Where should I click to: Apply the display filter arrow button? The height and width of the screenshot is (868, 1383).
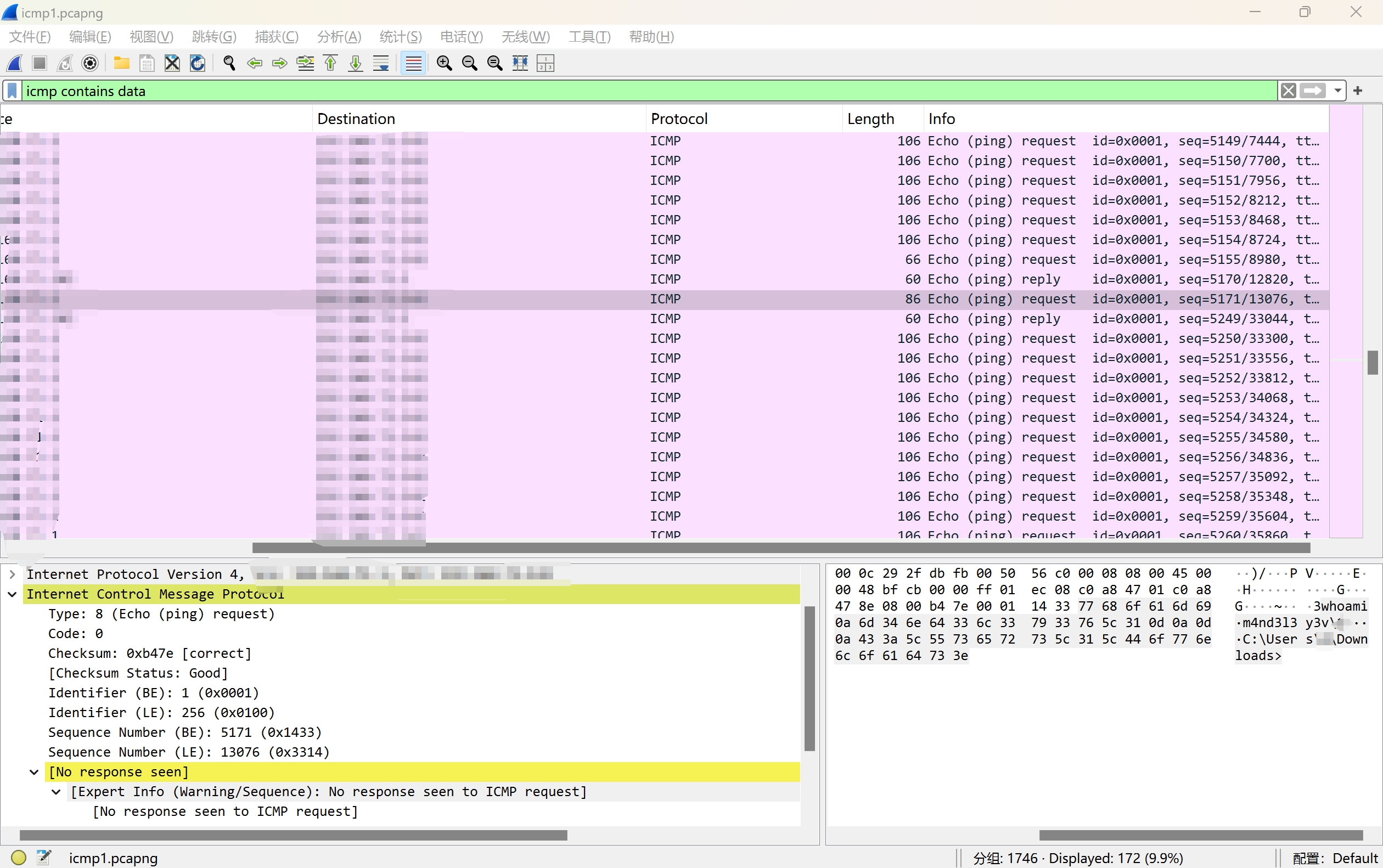click(1313, 91)
